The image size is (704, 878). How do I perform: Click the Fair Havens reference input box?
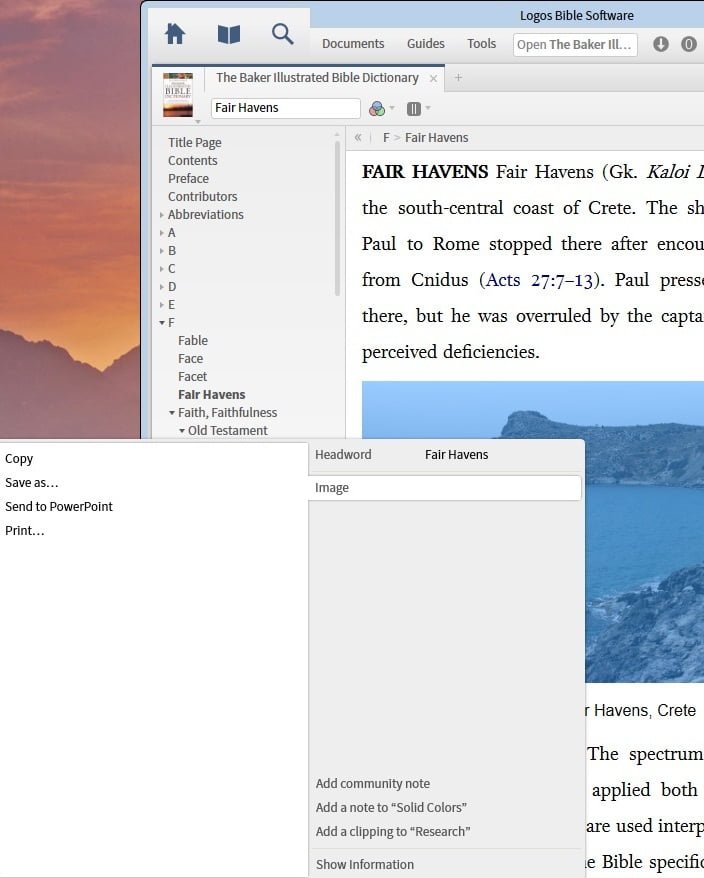286,108
